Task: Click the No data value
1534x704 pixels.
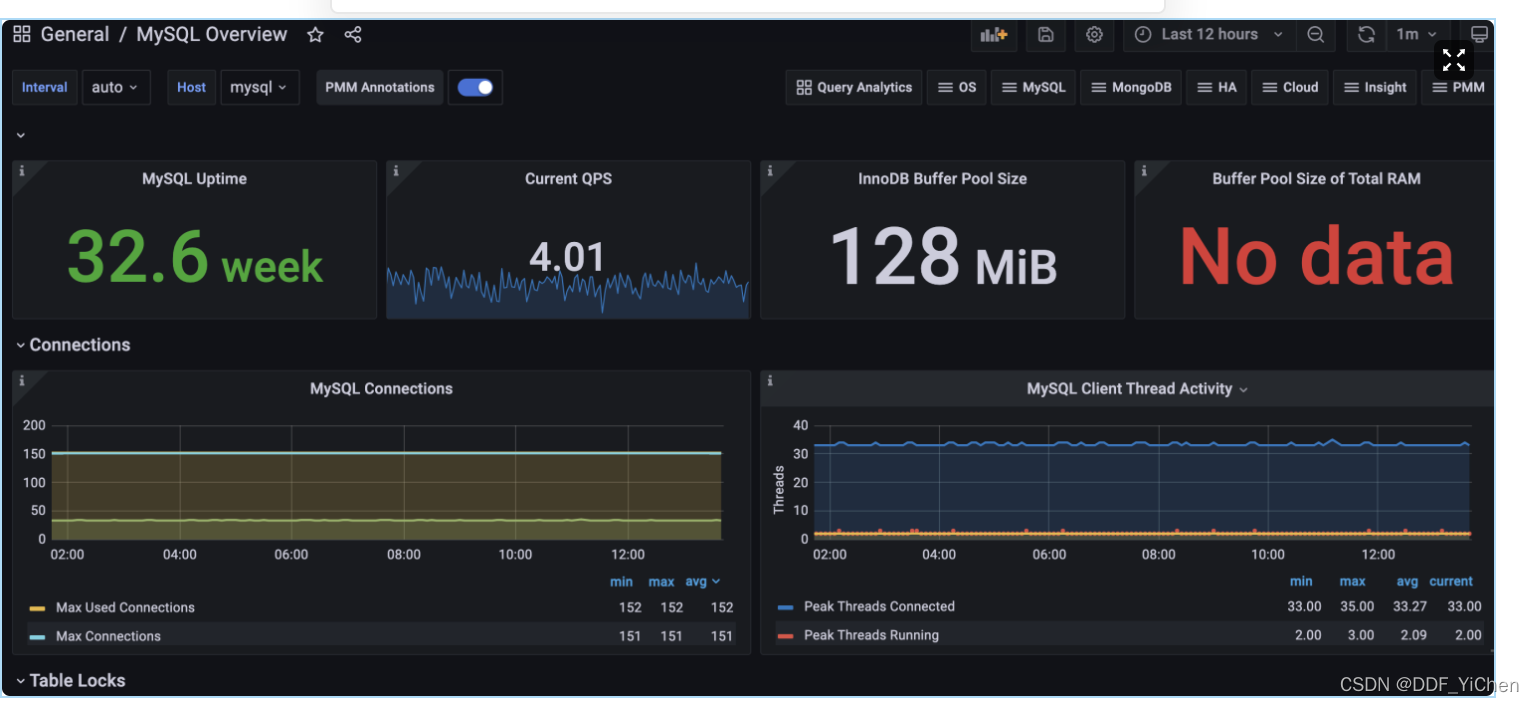Action: click(x=1316, y=257)
